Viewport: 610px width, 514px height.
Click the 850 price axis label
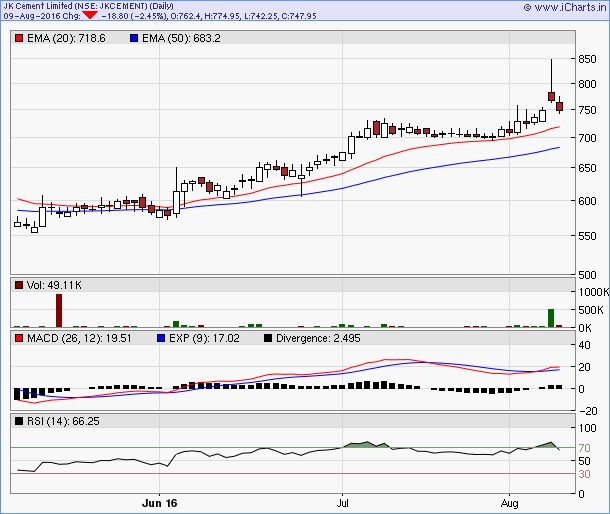[587, 59]
